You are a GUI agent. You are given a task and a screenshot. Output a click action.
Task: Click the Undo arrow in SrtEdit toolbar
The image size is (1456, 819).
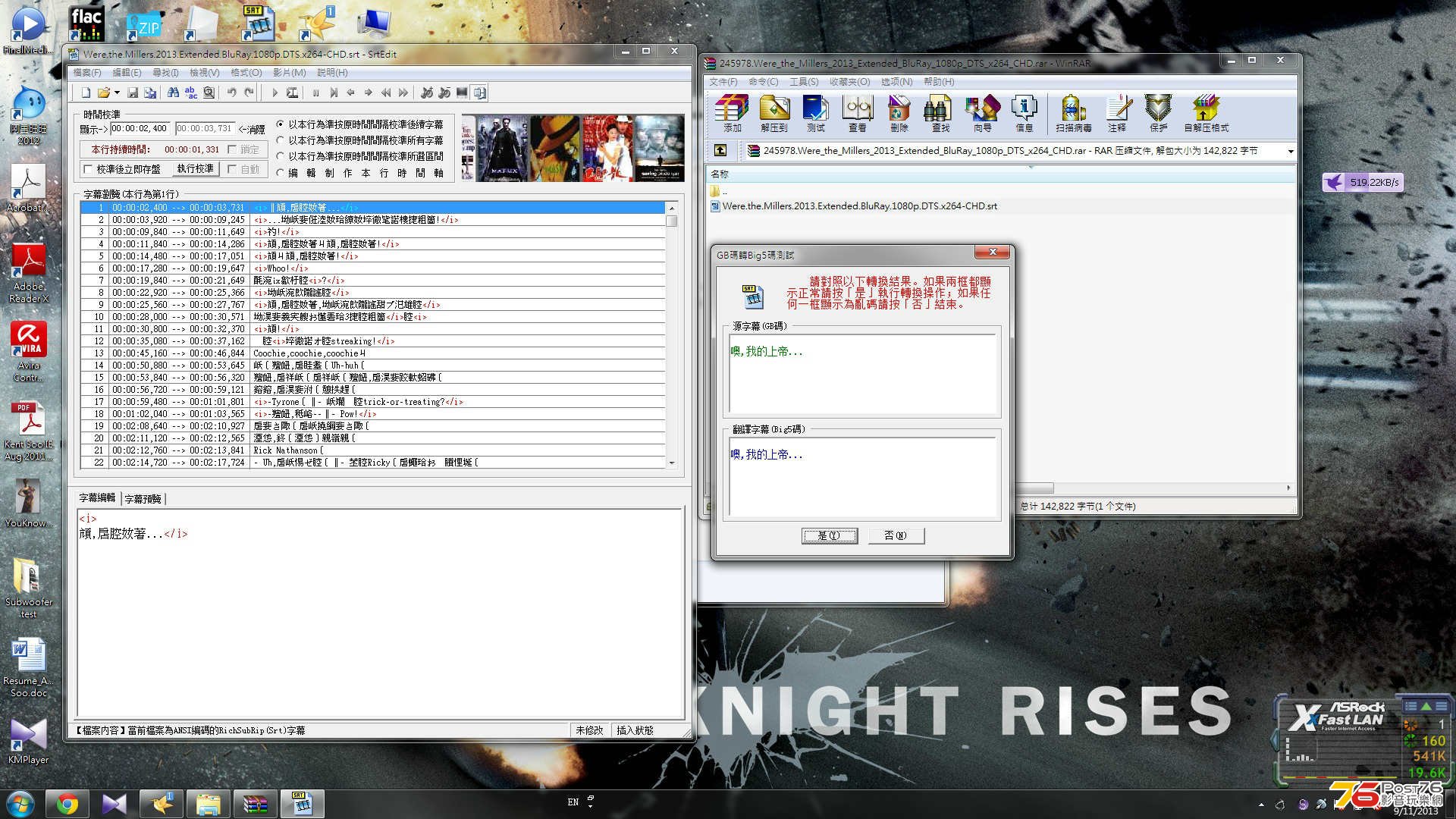click(232, 93)
